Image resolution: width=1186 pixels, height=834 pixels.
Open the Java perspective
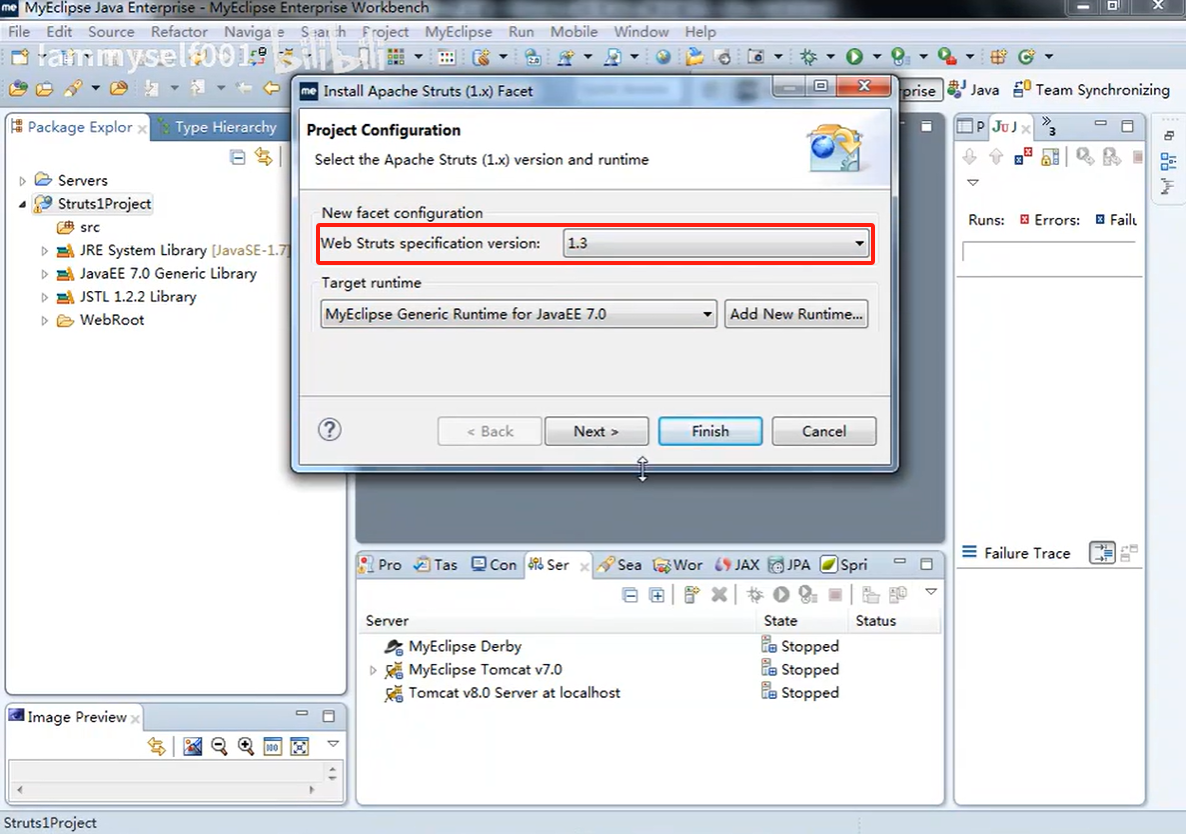click(973, 89)
